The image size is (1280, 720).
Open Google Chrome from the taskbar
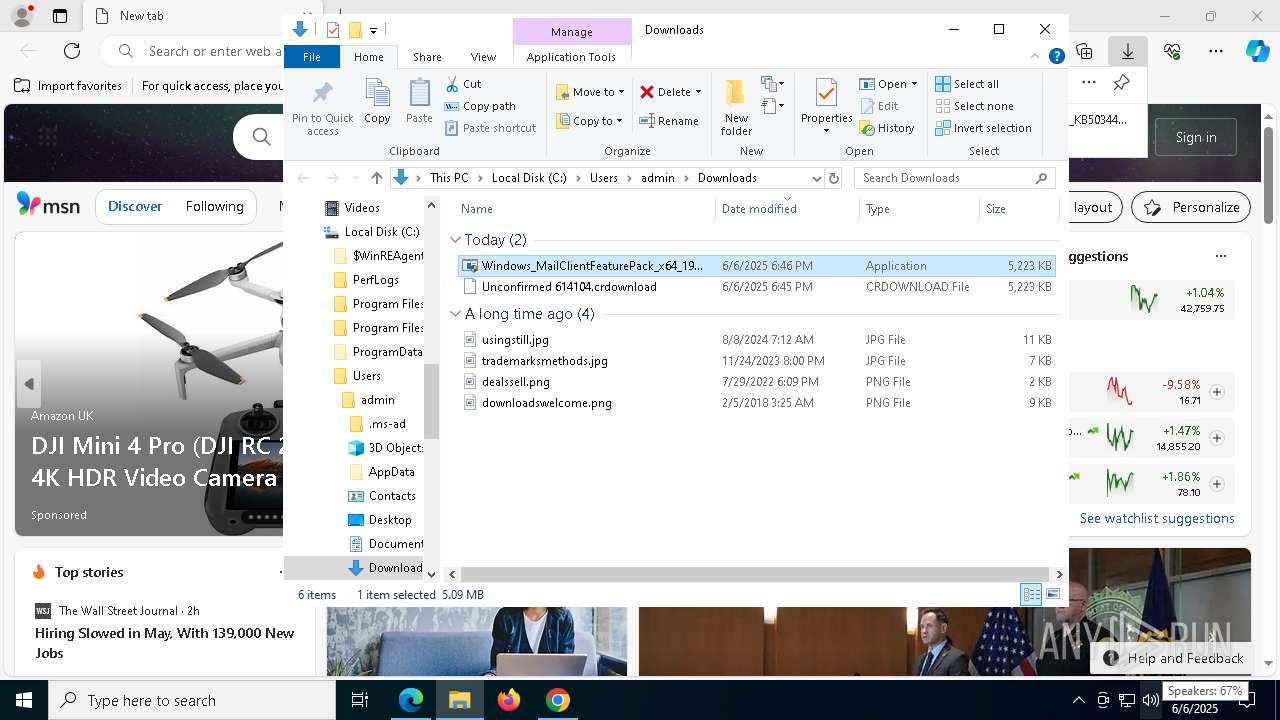click(558, 700)
